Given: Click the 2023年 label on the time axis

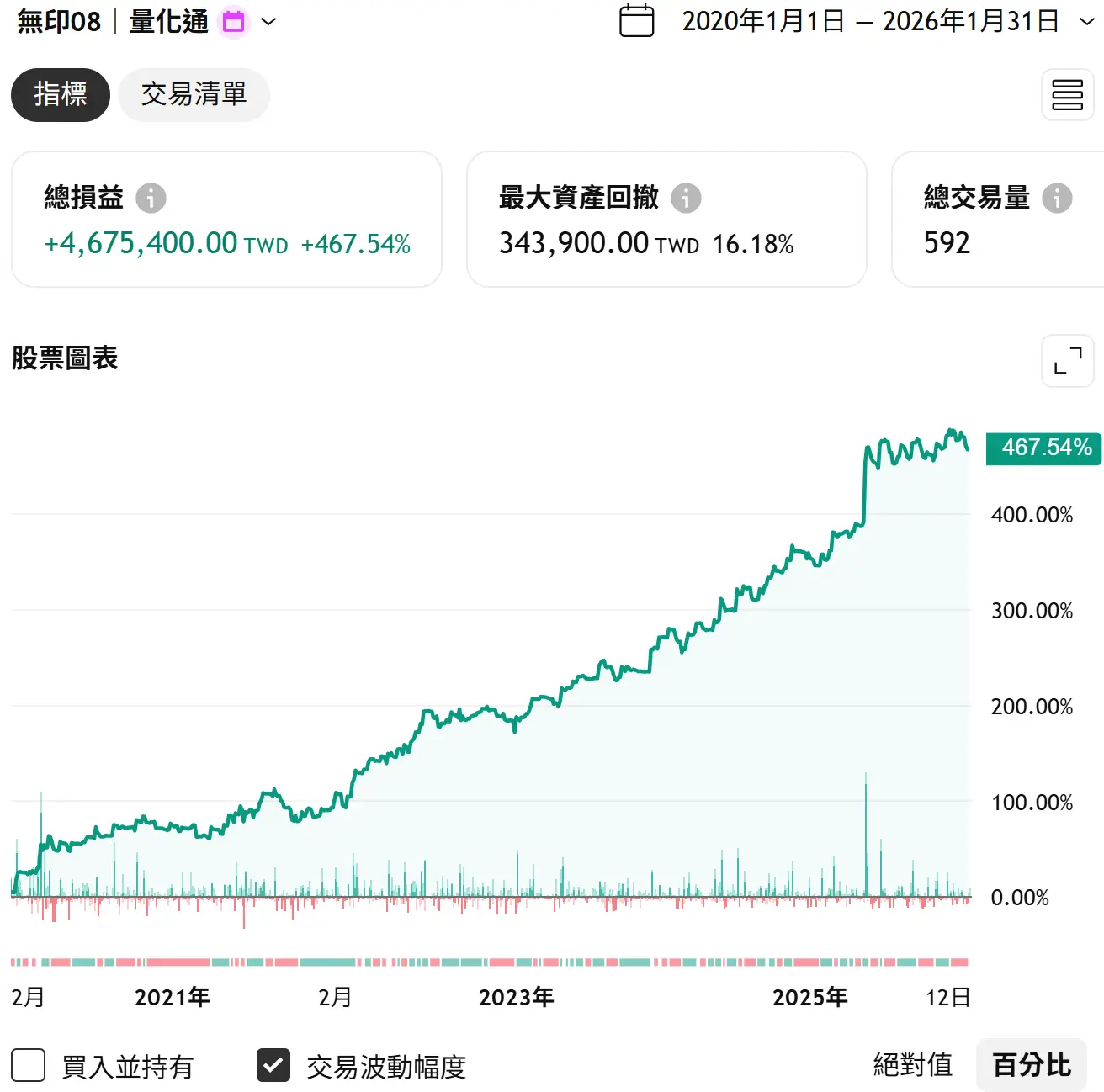Looking at the screenshot, I should [516, 998].
